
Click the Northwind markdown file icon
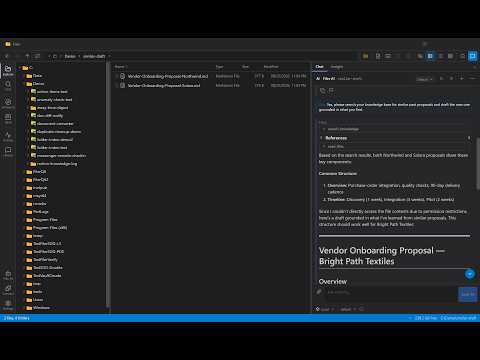122,76
